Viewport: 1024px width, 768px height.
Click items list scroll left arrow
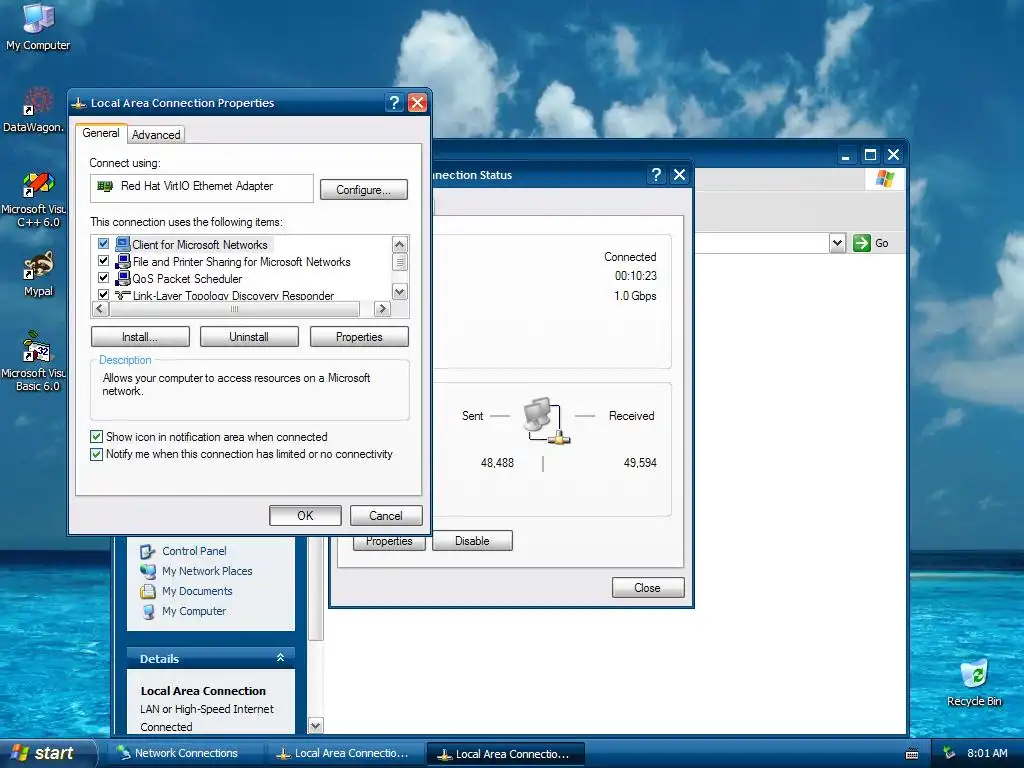pyautogui.click(x=100, y=309)
